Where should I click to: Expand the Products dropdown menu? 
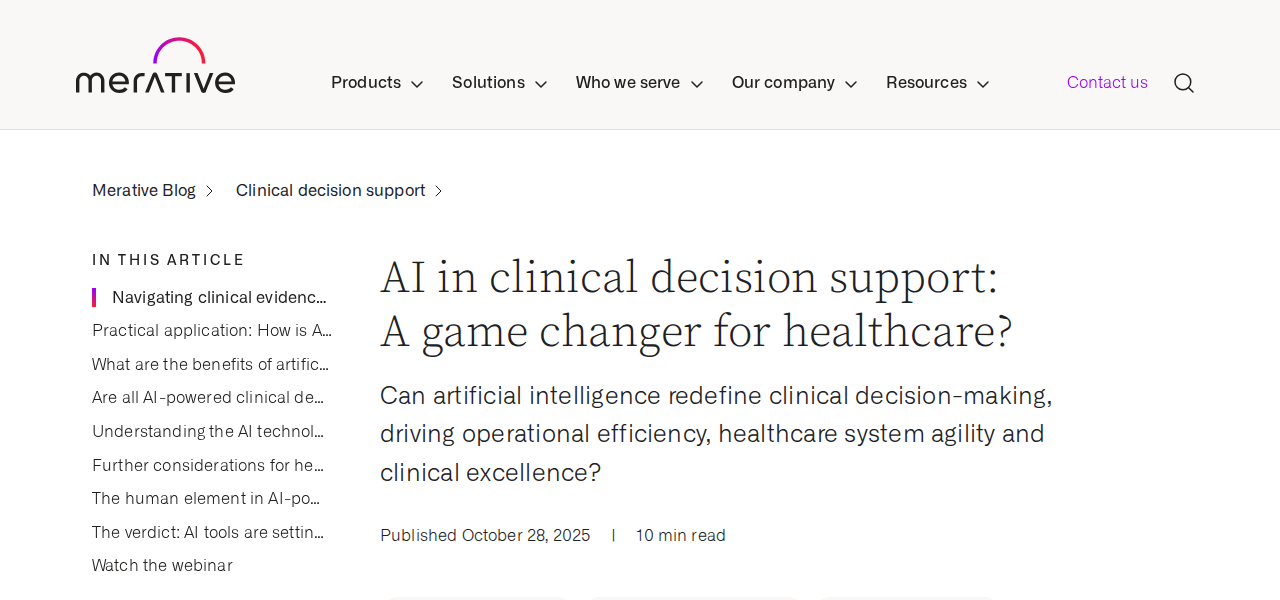[377, 83]
